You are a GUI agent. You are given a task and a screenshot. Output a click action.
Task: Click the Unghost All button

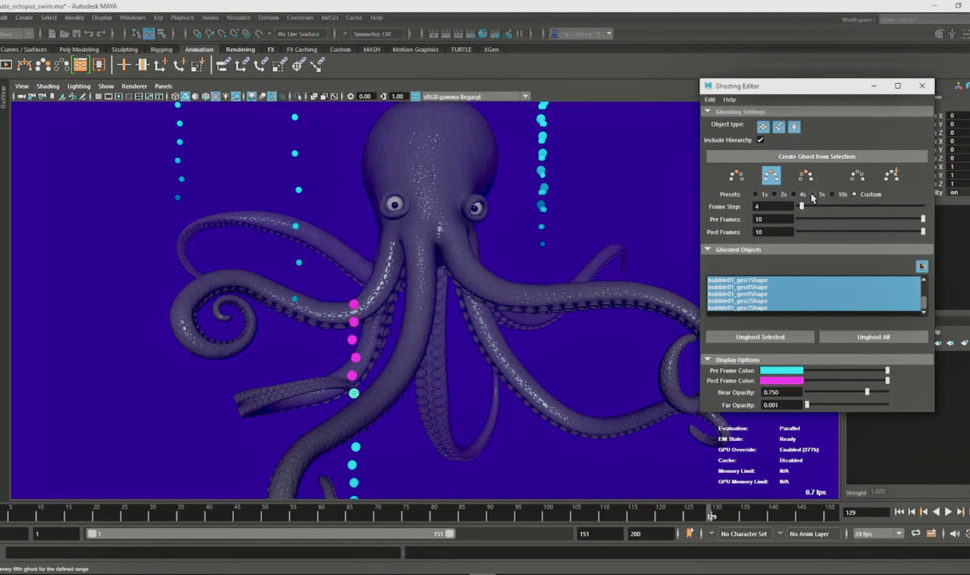coord(873,337)
